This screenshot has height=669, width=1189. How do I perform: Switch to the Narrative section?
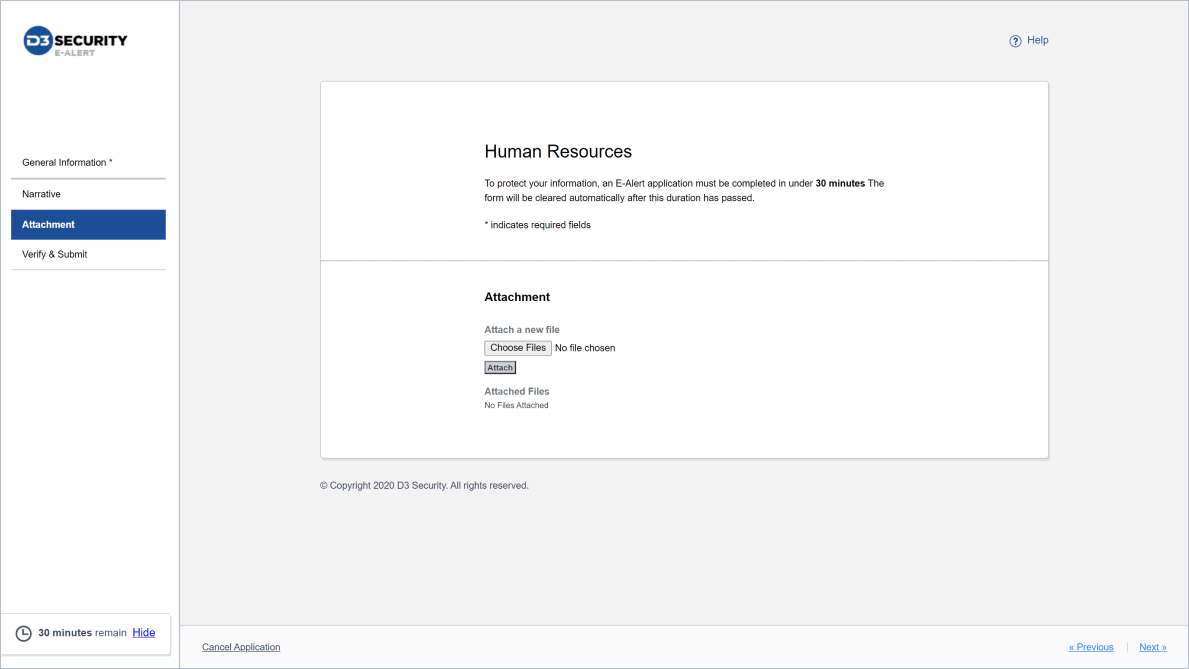tap(42, 194)
